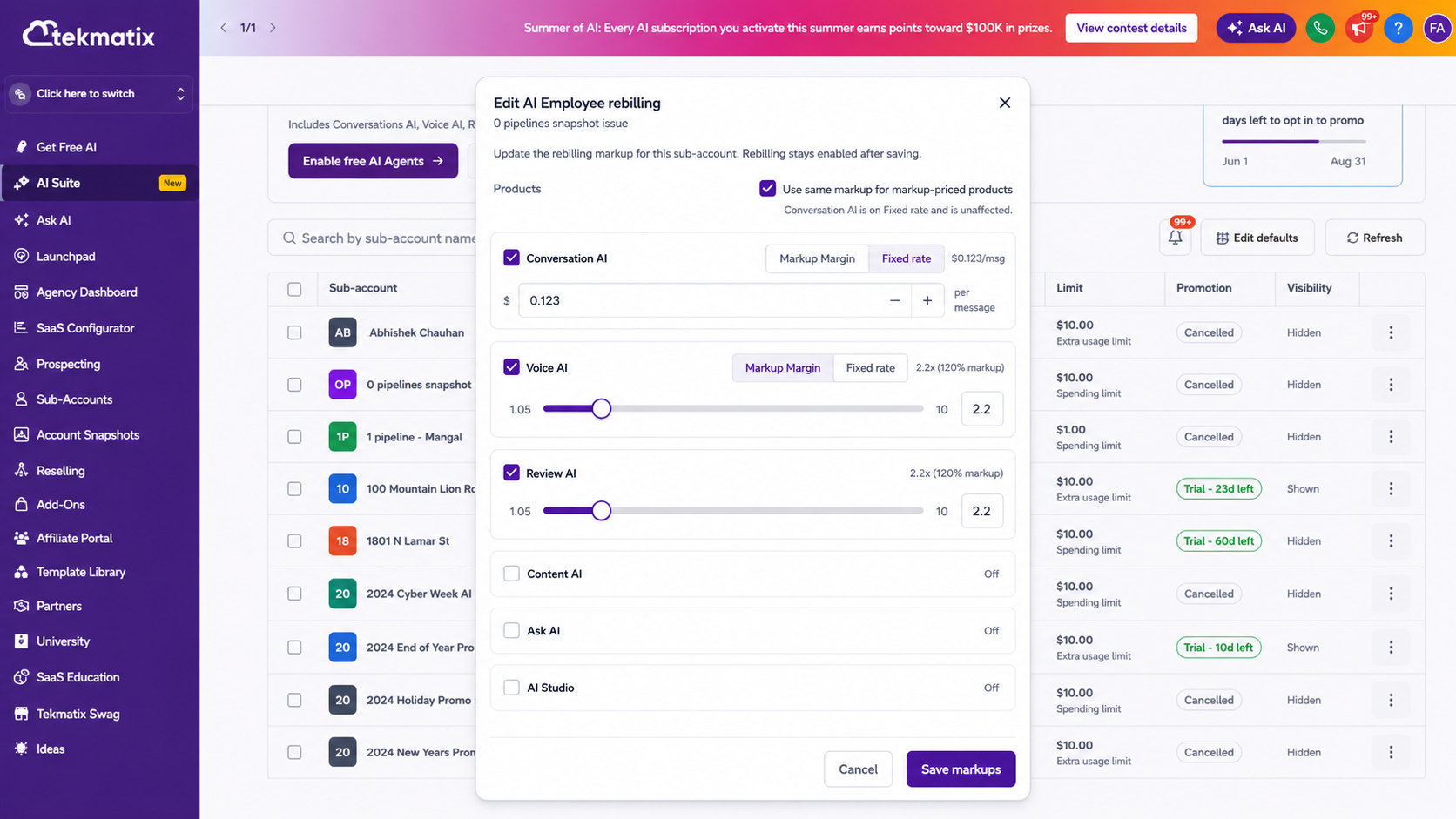Go to next banner with right chevron

tap(273, 28)
